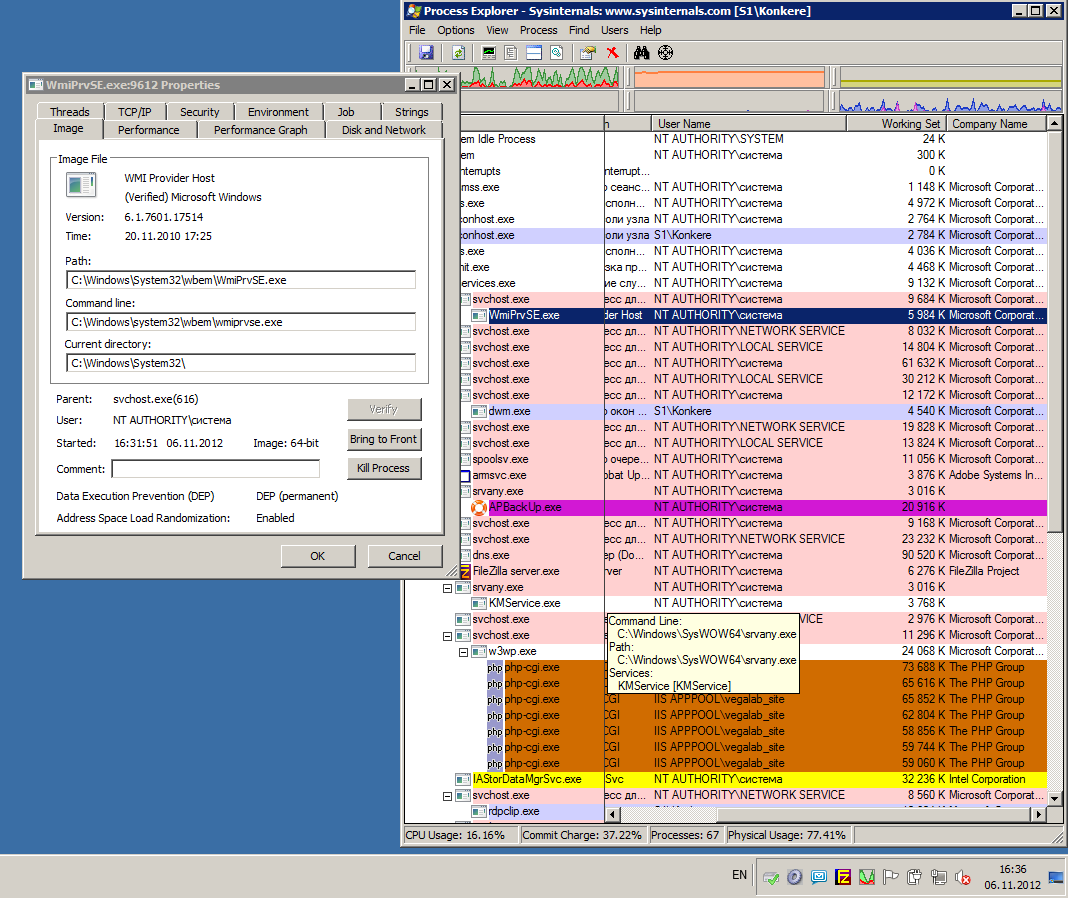Click Cancel in the Properties dialog
Screen dimensions: 1068x898
coord(405,556)
